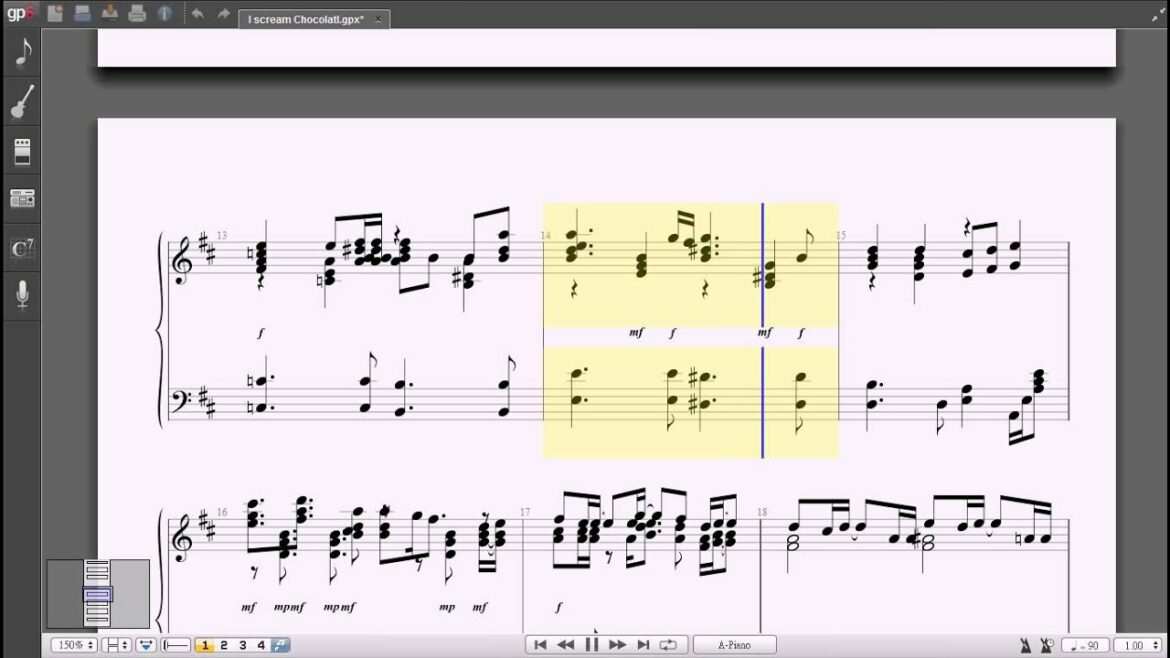Image resolution: width=1170 pixels, height=658 pixels.
Task: Click the page navigator thumbnail
Action: (97, 594)
